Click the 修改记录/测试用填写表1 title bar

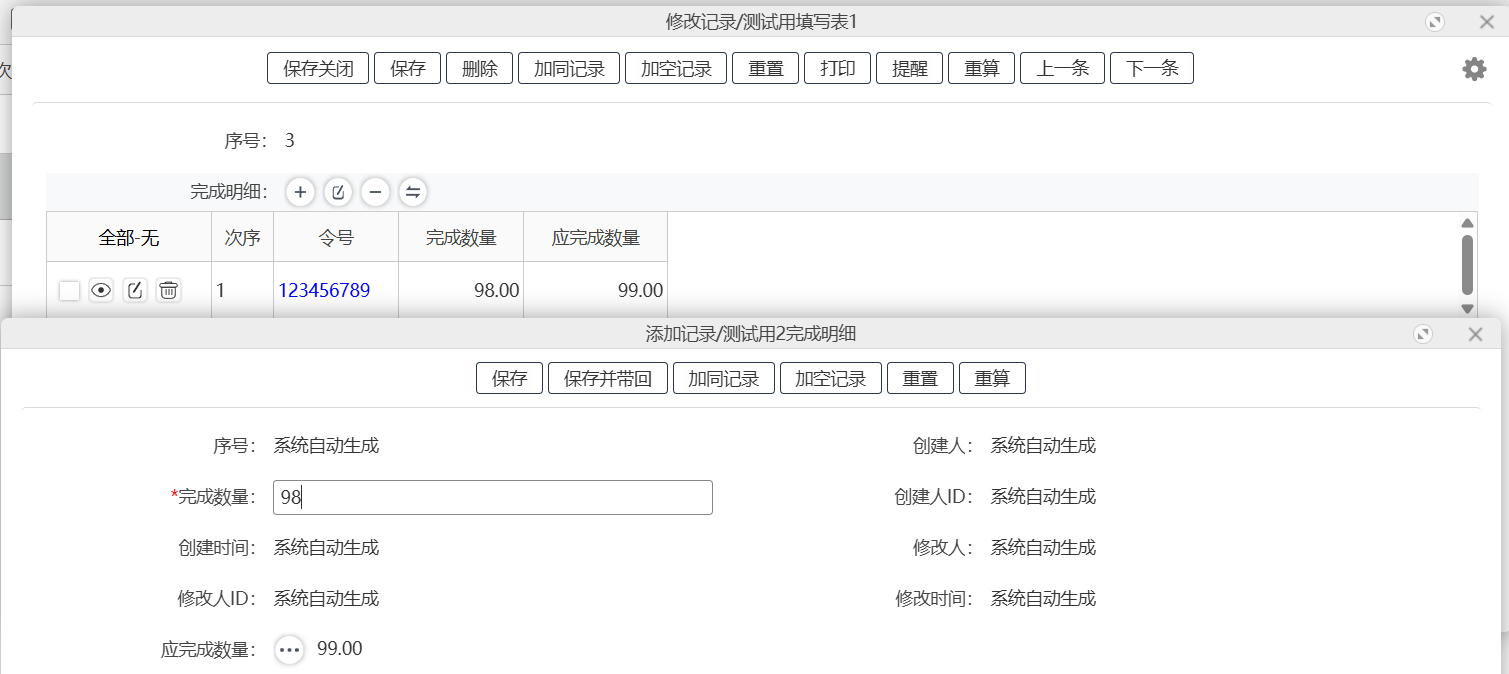(x=754, y=19)
